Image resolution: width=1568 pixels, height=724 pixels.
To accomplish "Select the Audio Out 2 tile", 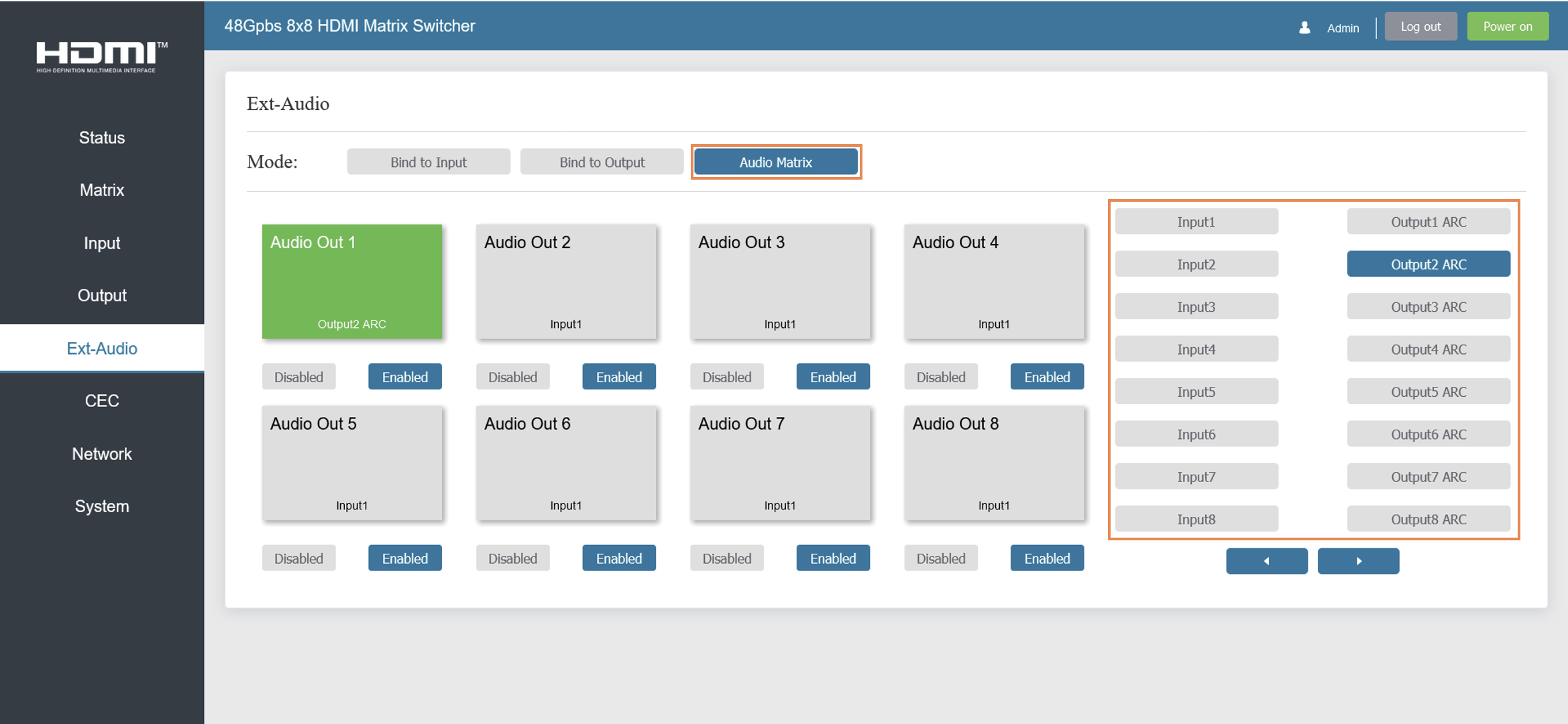I will pyautogui.click(x=566, y=282).
